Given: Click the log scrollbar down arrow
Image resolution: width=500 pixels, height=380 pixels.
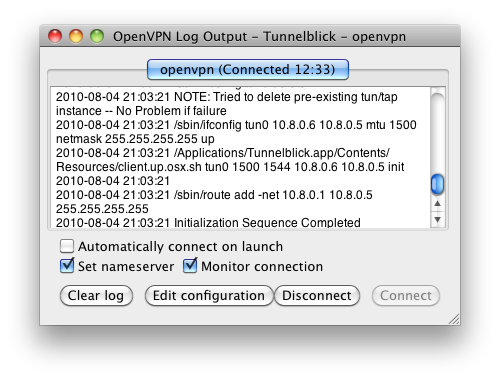Looking at the screenshot, I should (438, 219).
